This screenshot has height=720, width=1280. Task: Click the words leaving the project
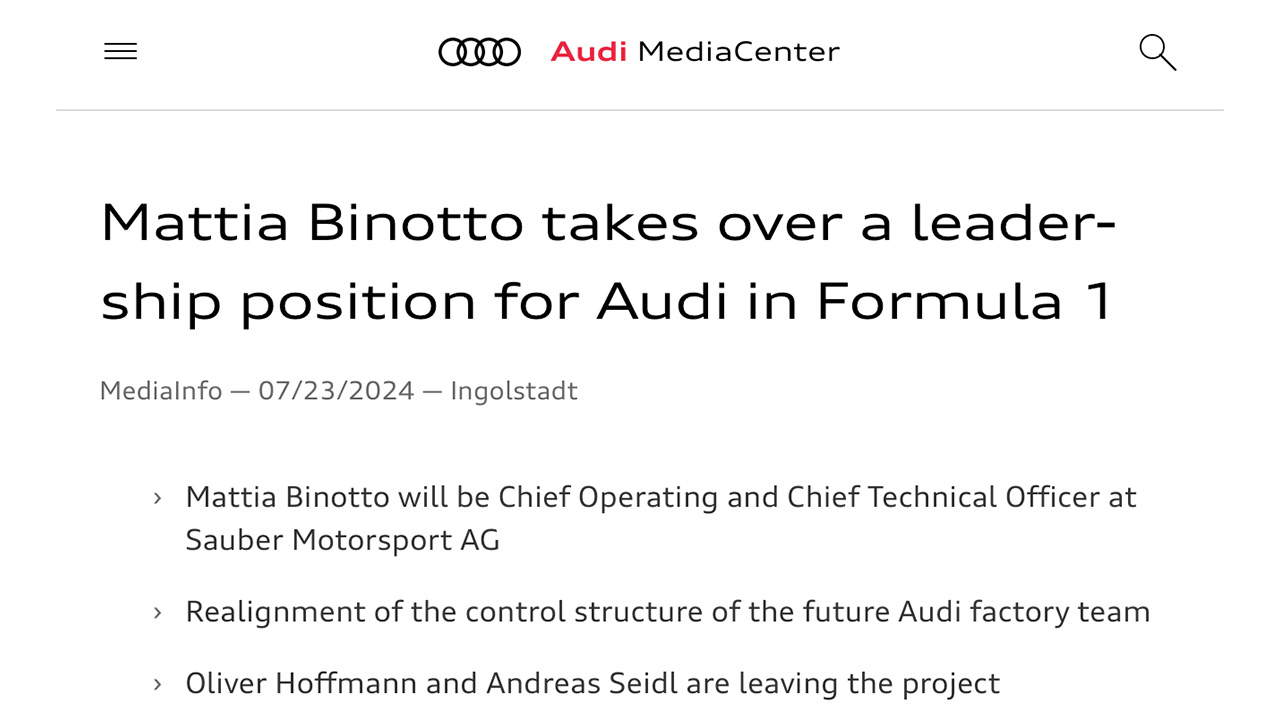(x=869, y=683)
